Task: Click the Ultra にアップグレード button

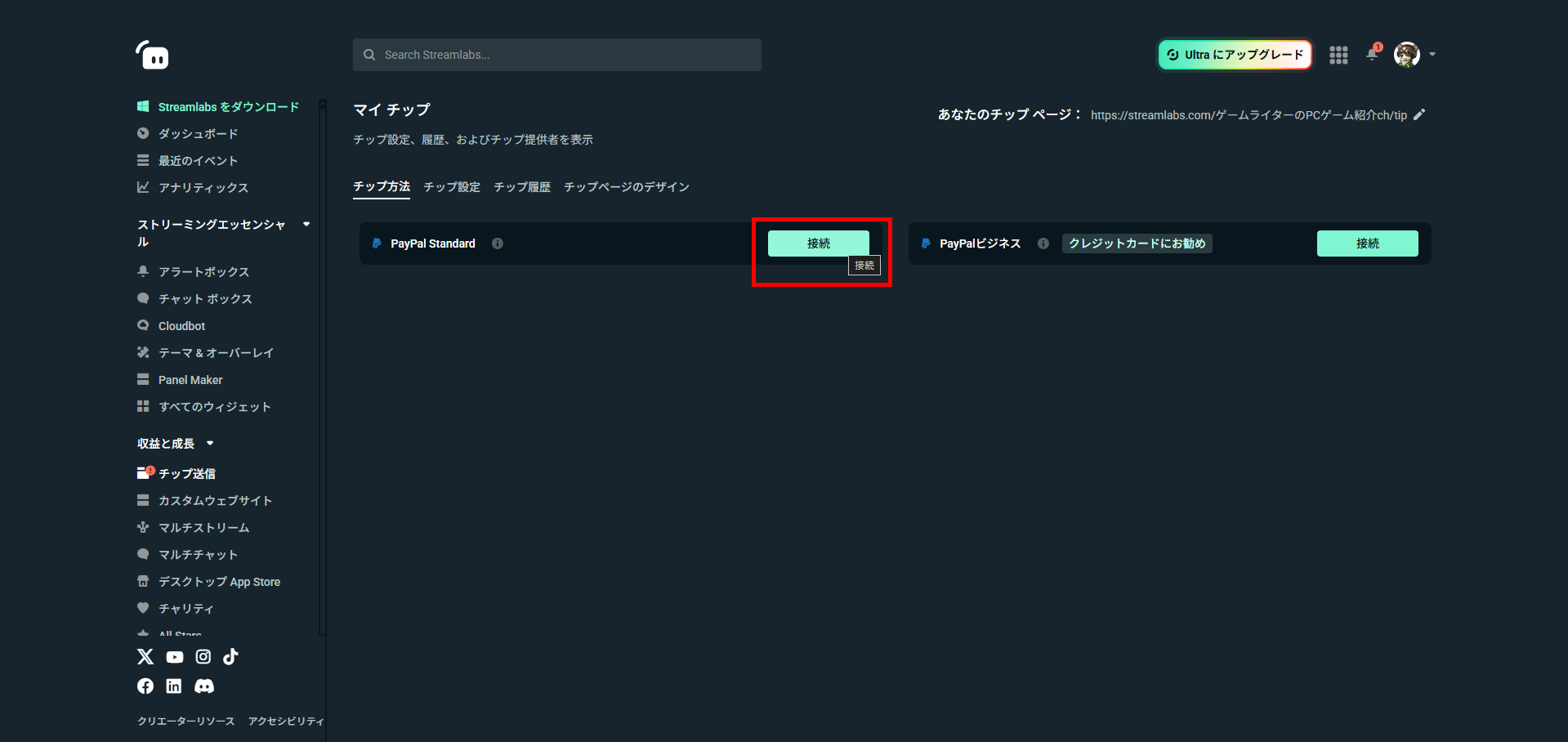Action: click(1235, 55)
